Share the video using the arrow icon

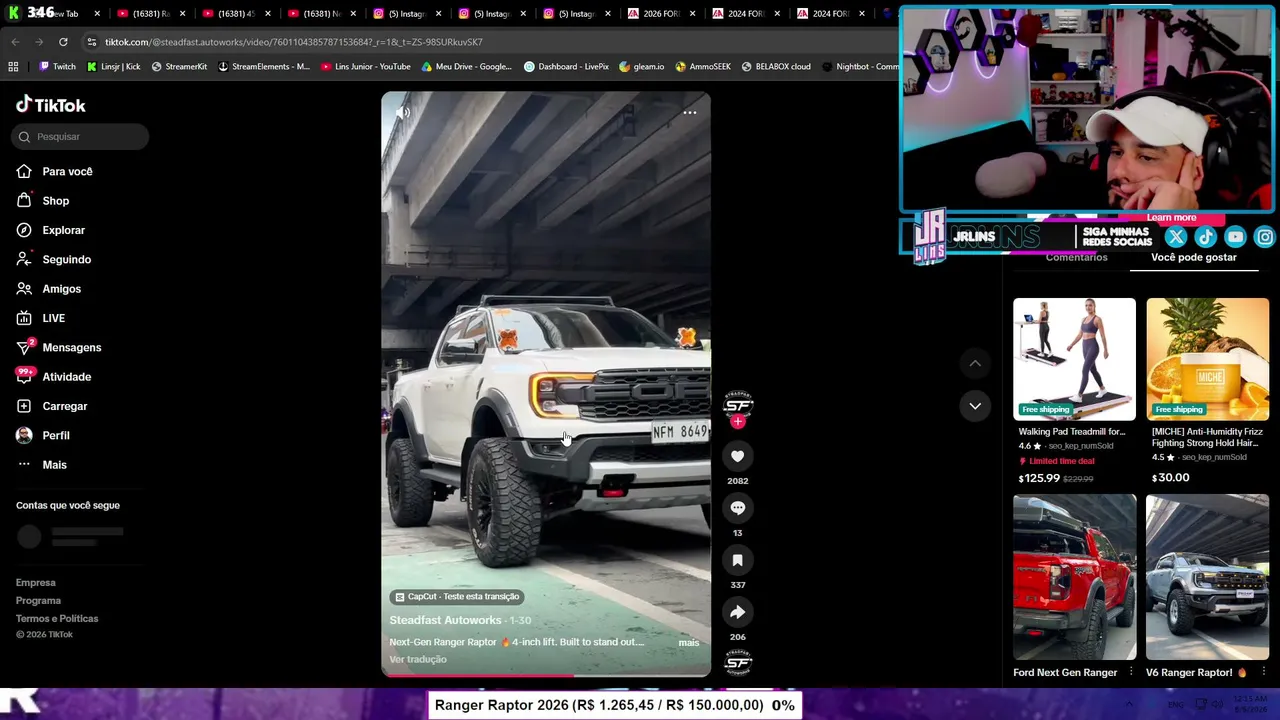click(x=737, y=612)
